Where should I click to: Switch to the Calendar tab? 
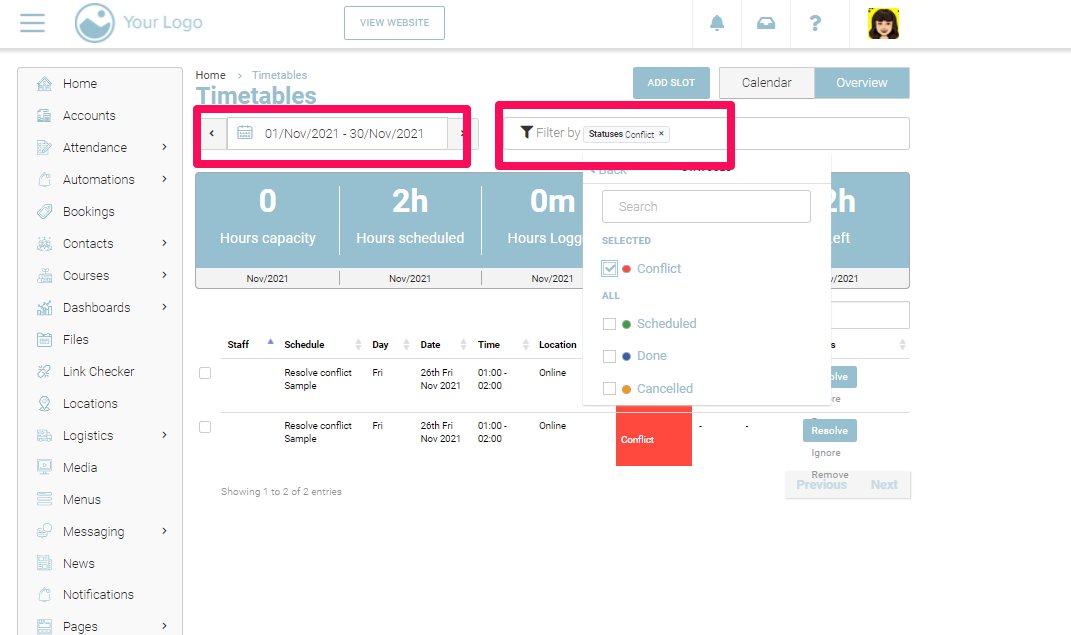pos(766,83)
